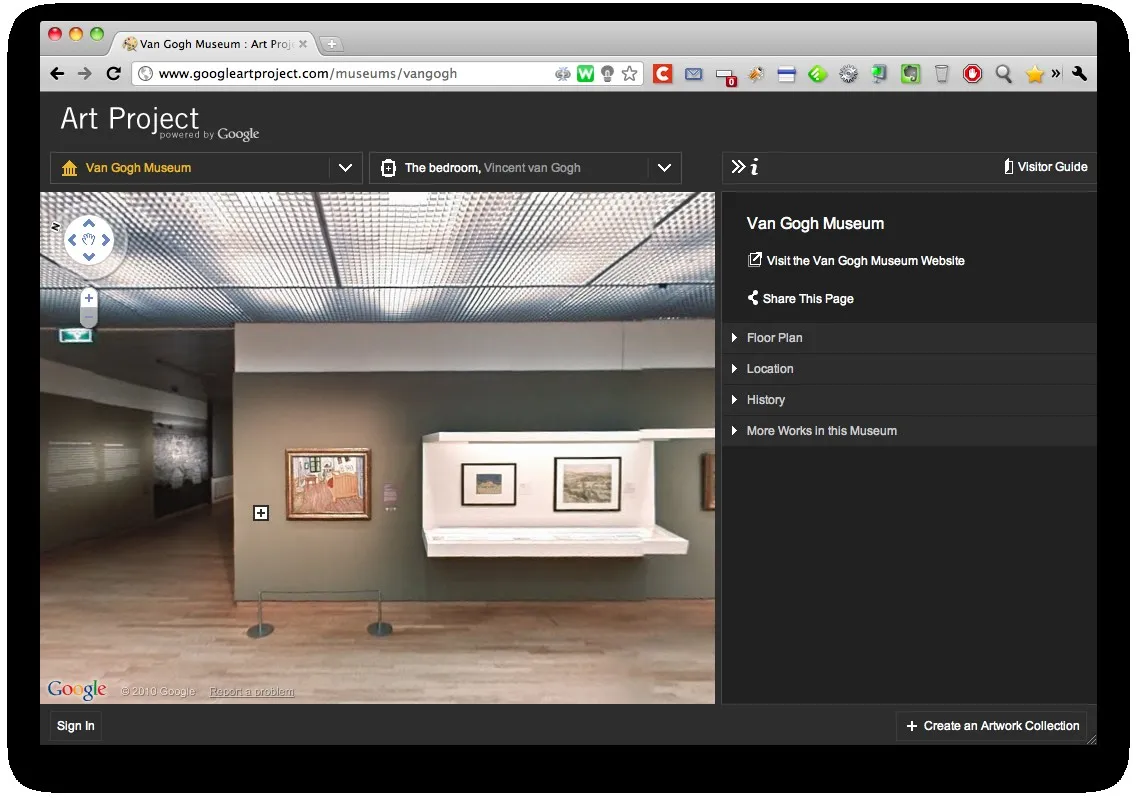Visit the Van Gogh Museum Website link
Screen dimensions: 1137x800
(x=856, y=260)
